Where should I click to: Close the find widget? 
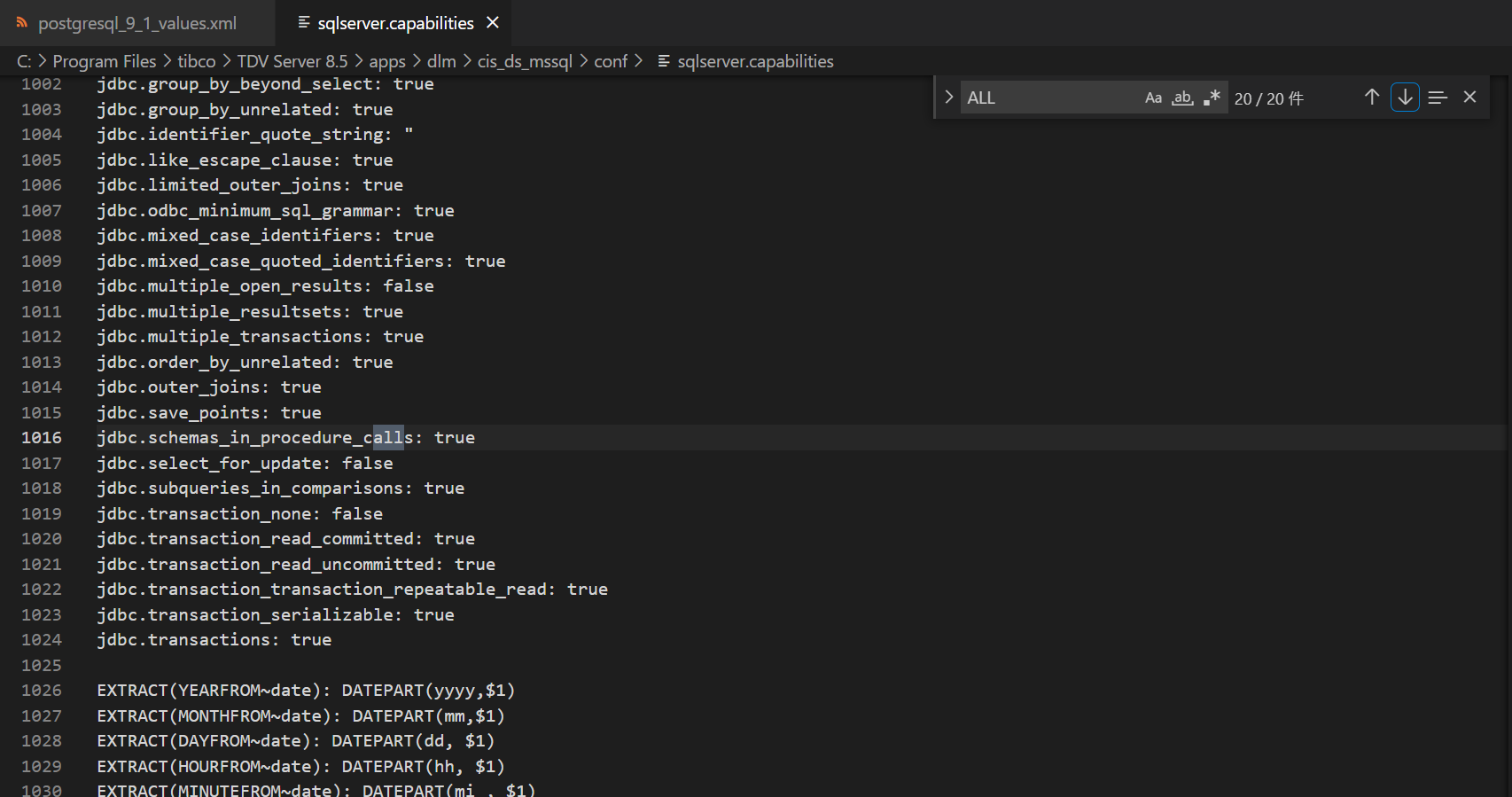(x=1469, y=98)
